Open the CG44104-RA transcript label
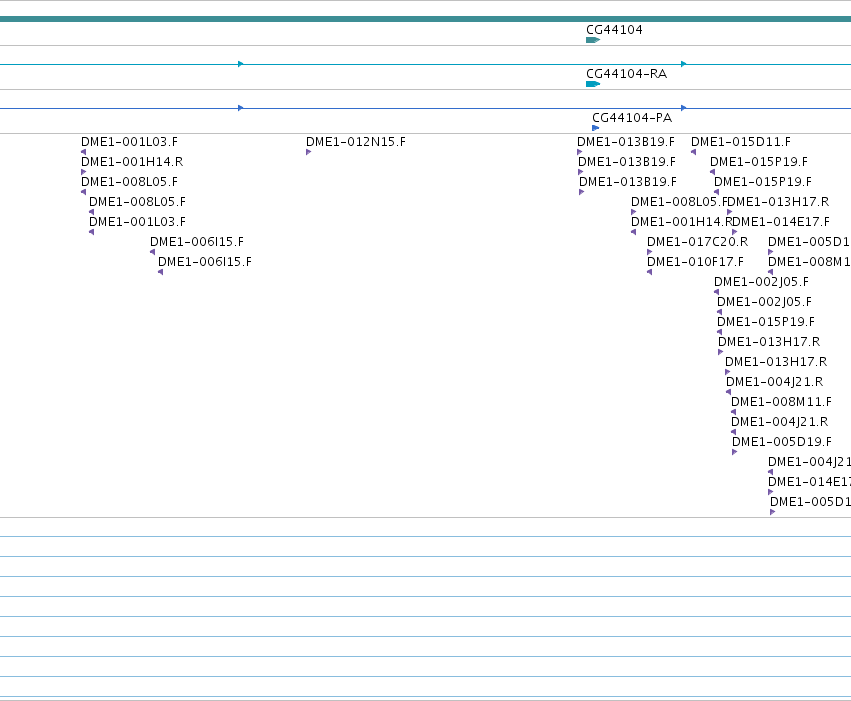Viewport: 851px width, 701px height. [x=626, y=74]
